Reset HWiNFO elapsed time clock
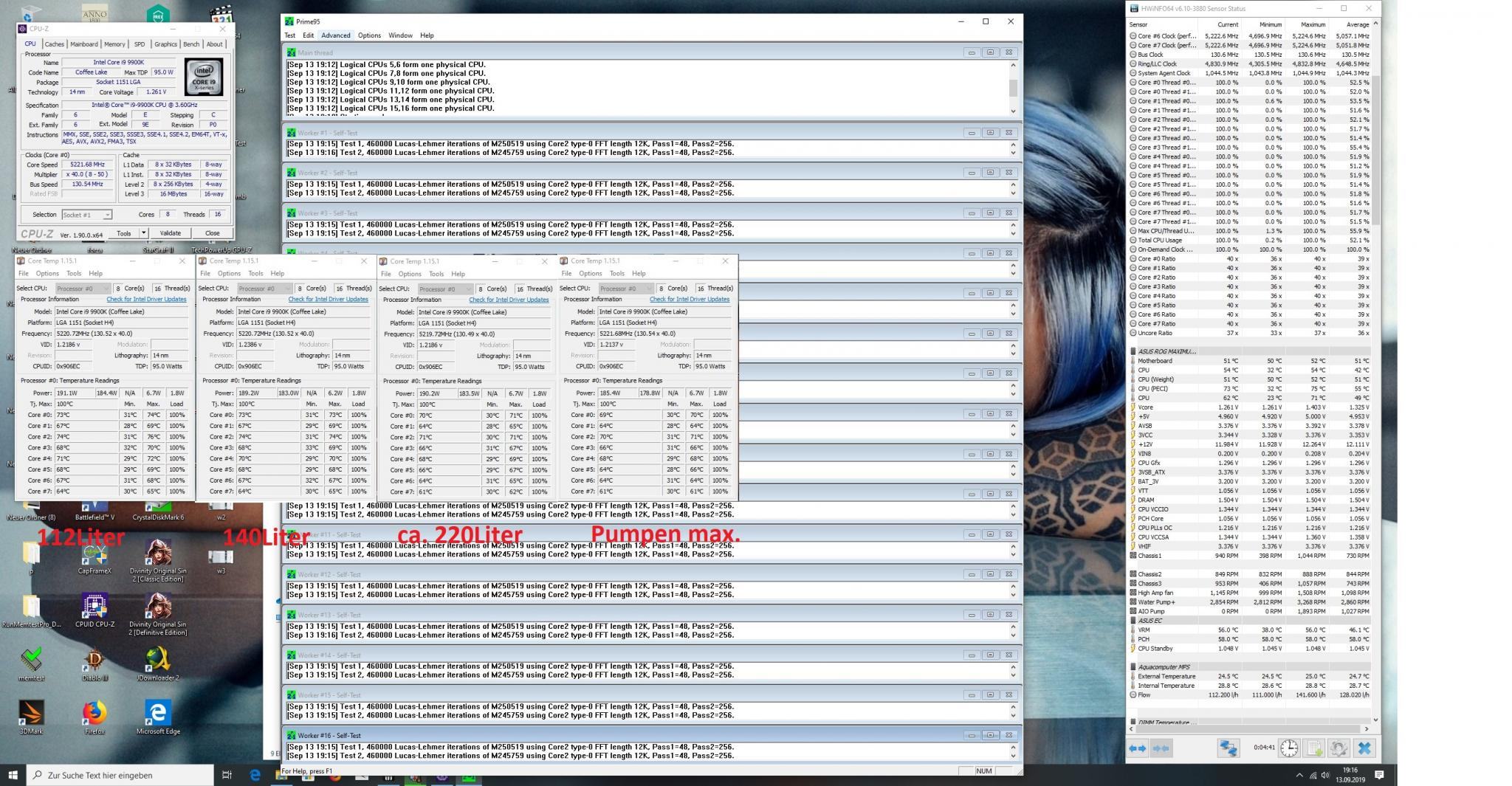This screenshot has height=786, width=1512. pyautogui.click(x=1289, y=748)
